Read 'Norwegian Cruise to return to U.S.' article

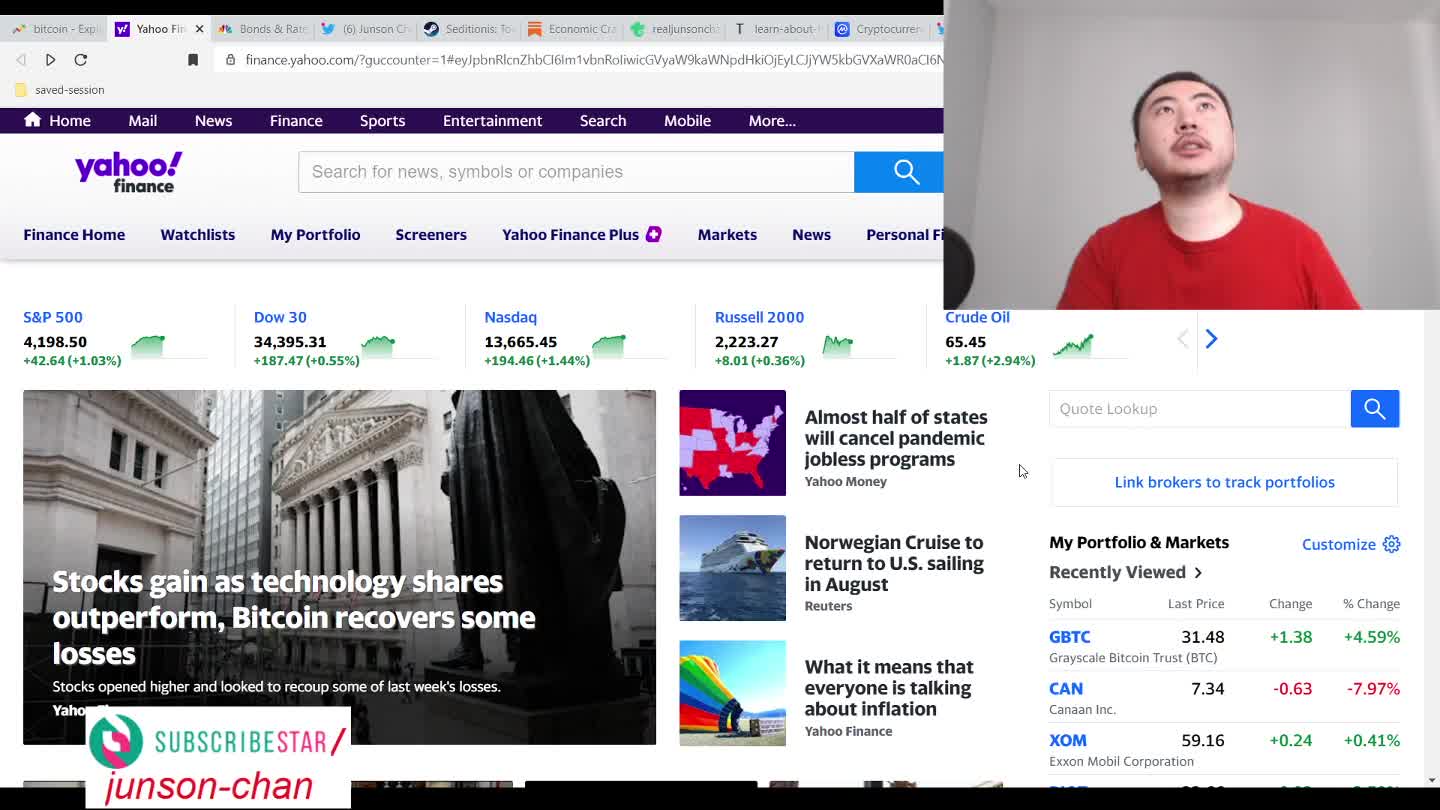894,563
